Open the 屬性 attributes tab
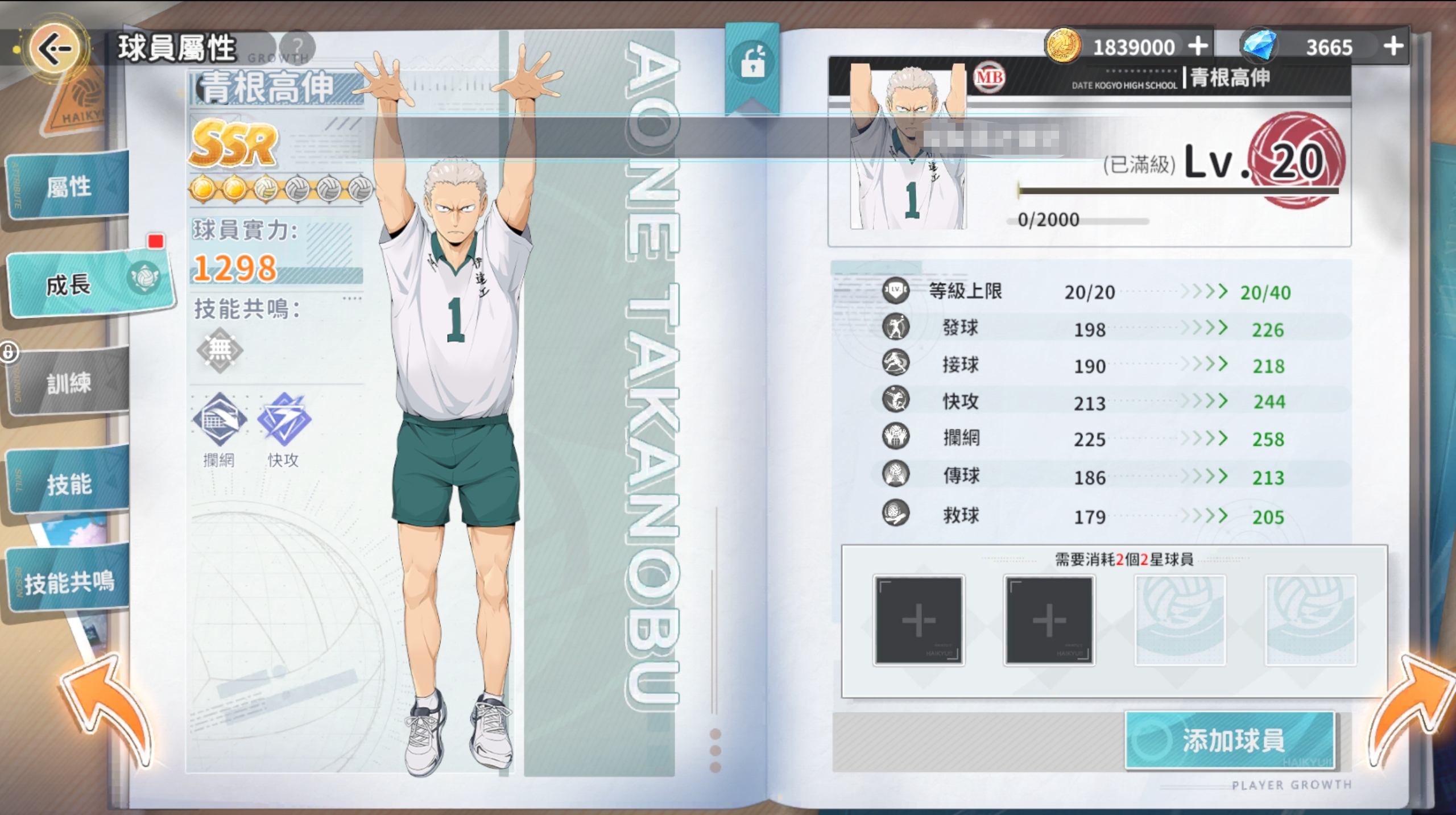Viewport: 1456px width, 815px height. [68, 187]
